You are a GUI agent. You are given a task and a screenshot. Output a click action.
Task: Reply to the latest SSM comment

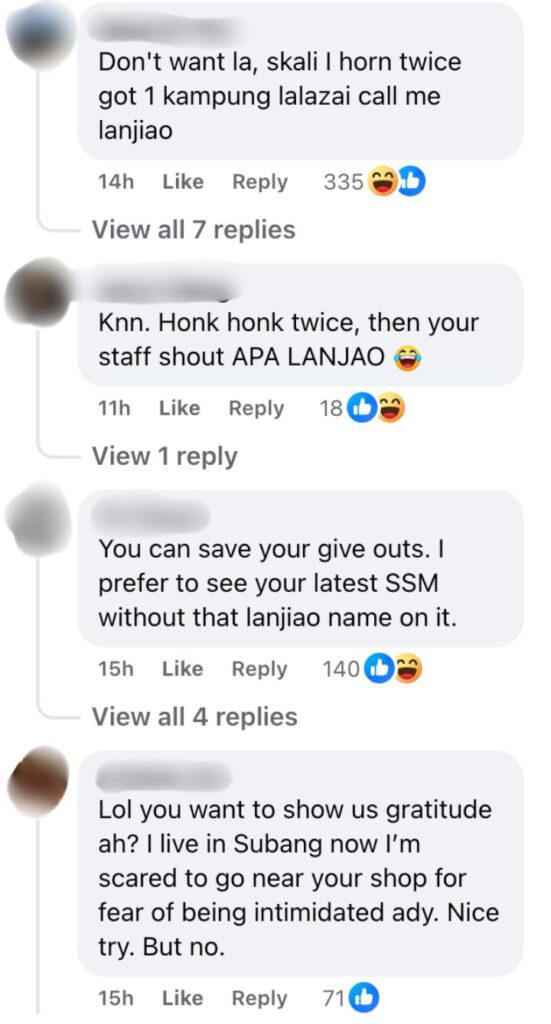point(260,669)
